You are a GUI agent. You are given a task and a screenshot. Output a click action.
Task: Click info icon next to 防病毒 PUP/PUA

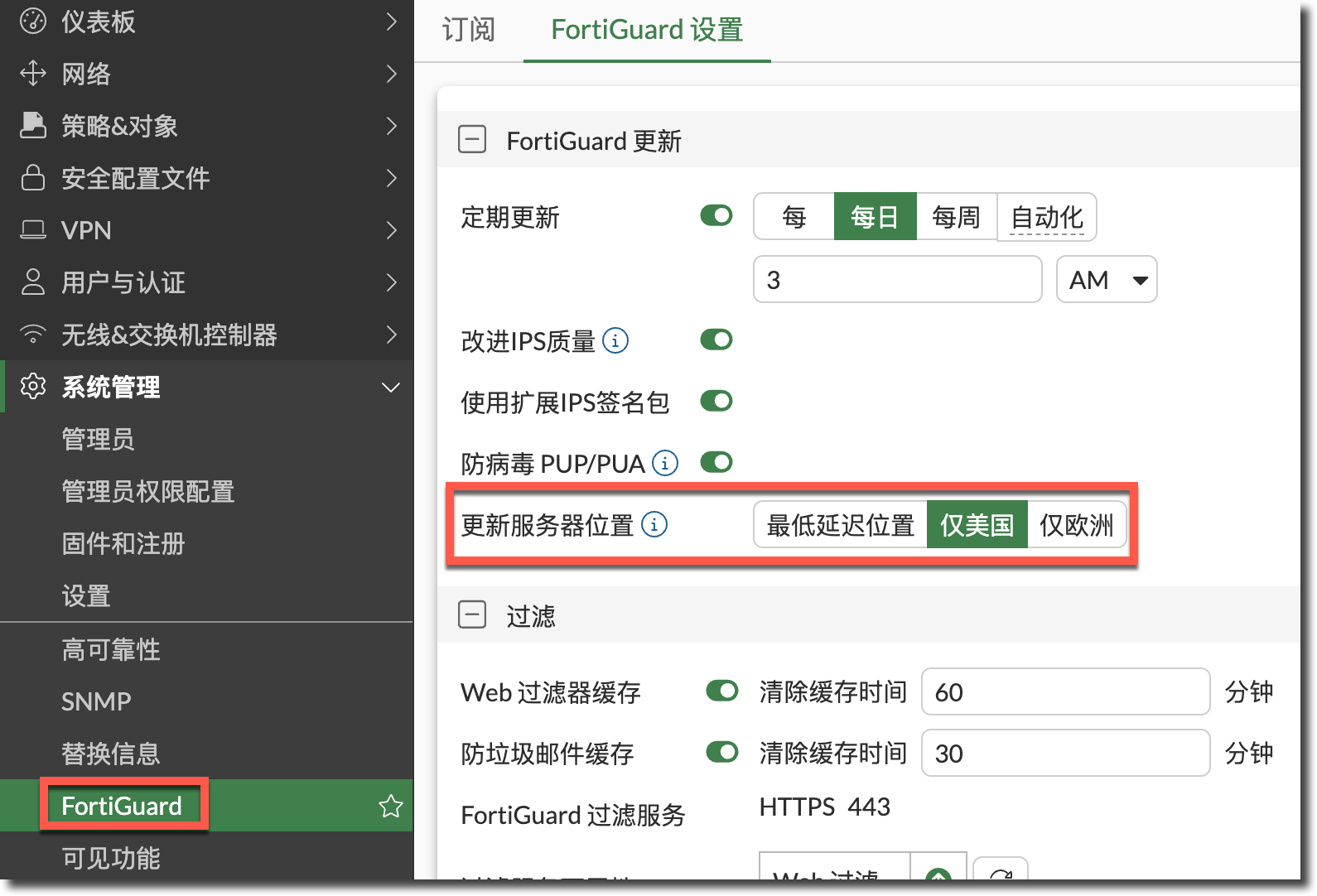point(665,463)
